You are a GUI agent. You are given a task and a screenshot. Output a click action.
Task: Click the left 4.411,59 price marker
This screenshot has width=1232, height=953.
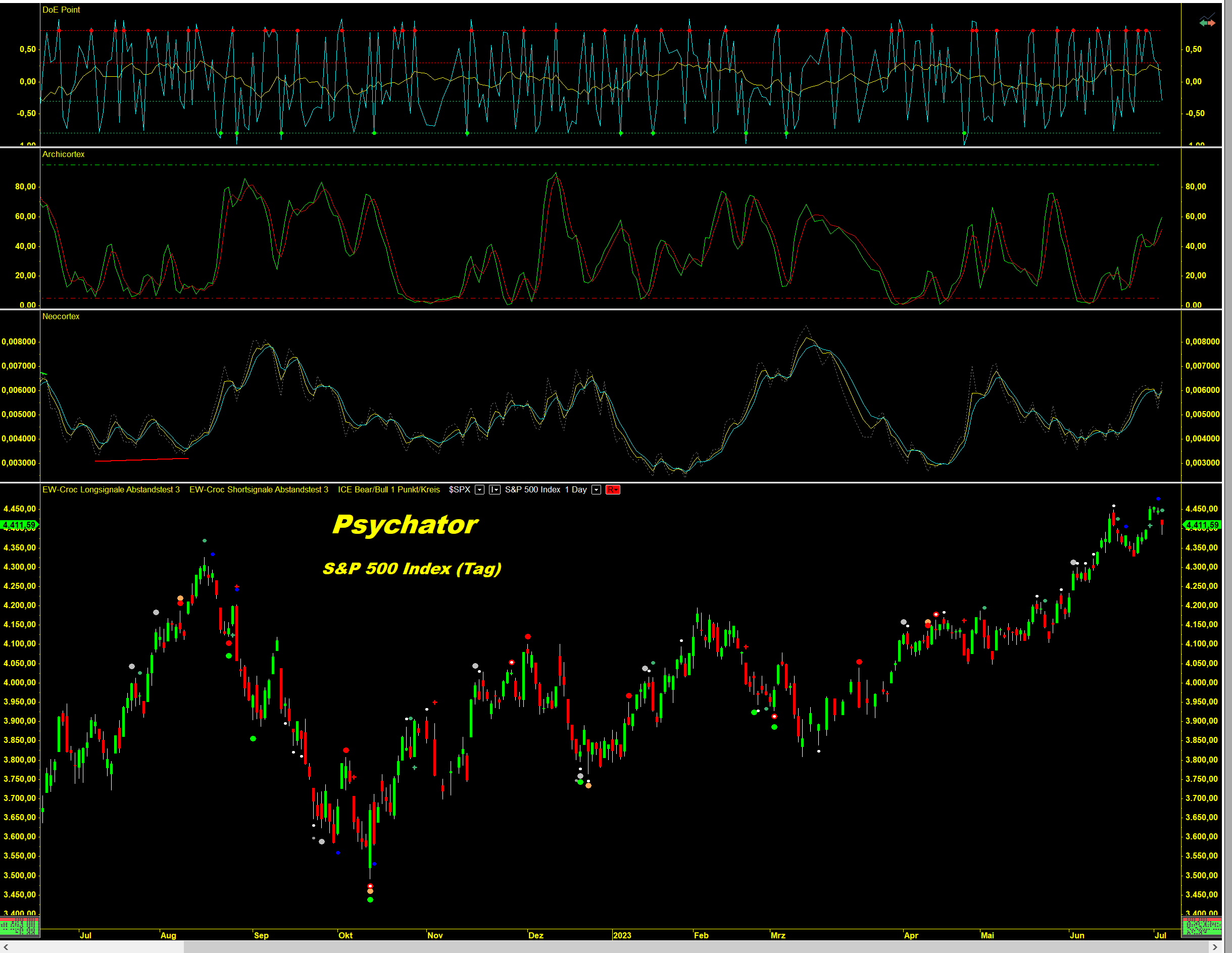19,525
